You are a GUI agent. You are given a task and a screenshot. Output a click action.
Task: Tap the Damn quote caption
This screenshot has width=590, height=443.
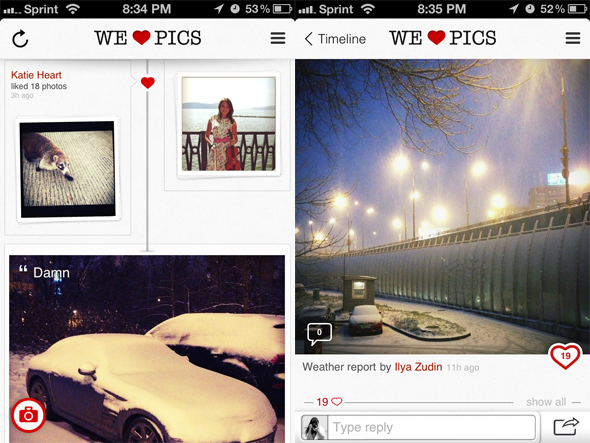pyautogui.click(x=44, y=272)
